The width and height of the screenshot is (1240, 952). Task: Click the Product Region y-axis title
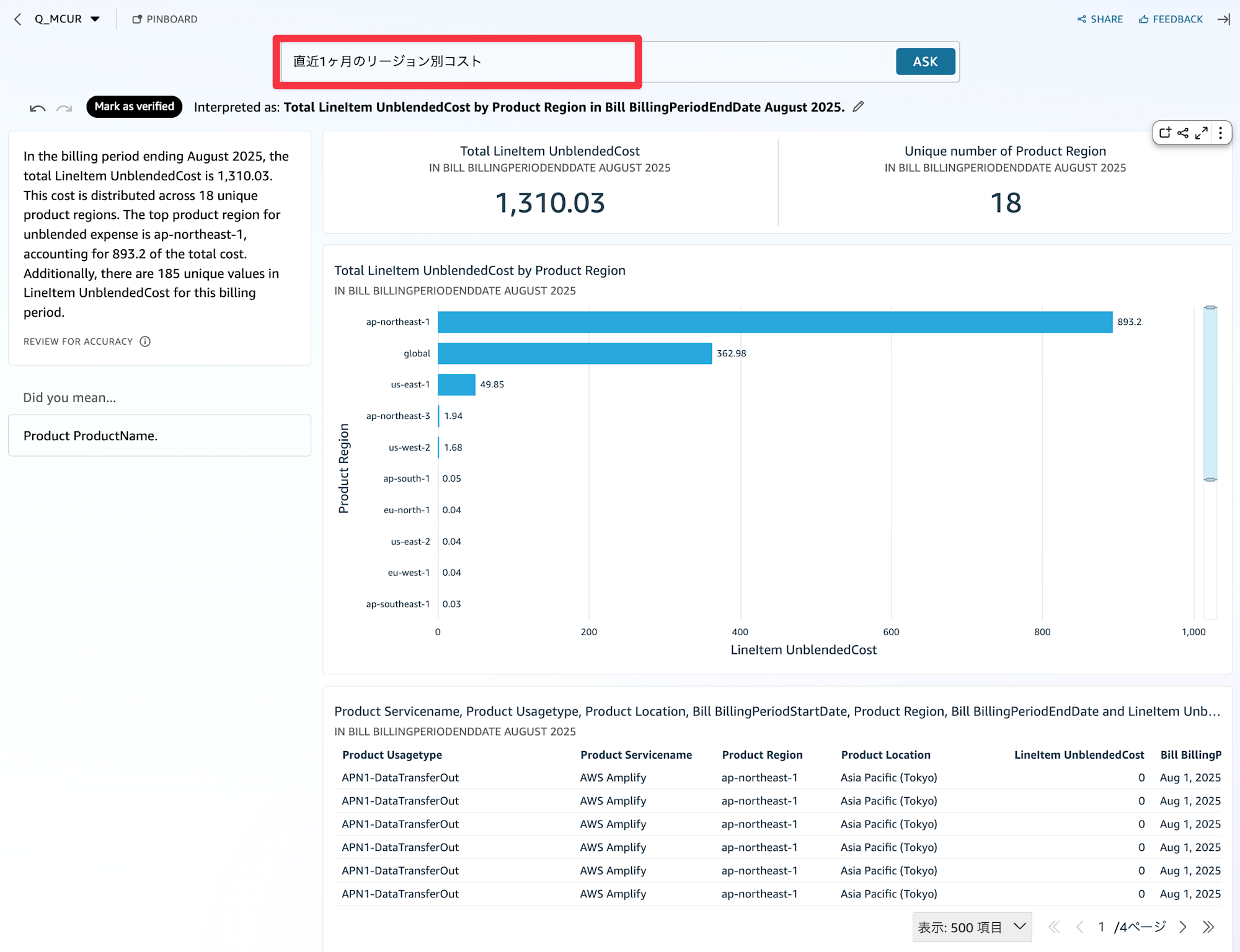tap(343, 469)
